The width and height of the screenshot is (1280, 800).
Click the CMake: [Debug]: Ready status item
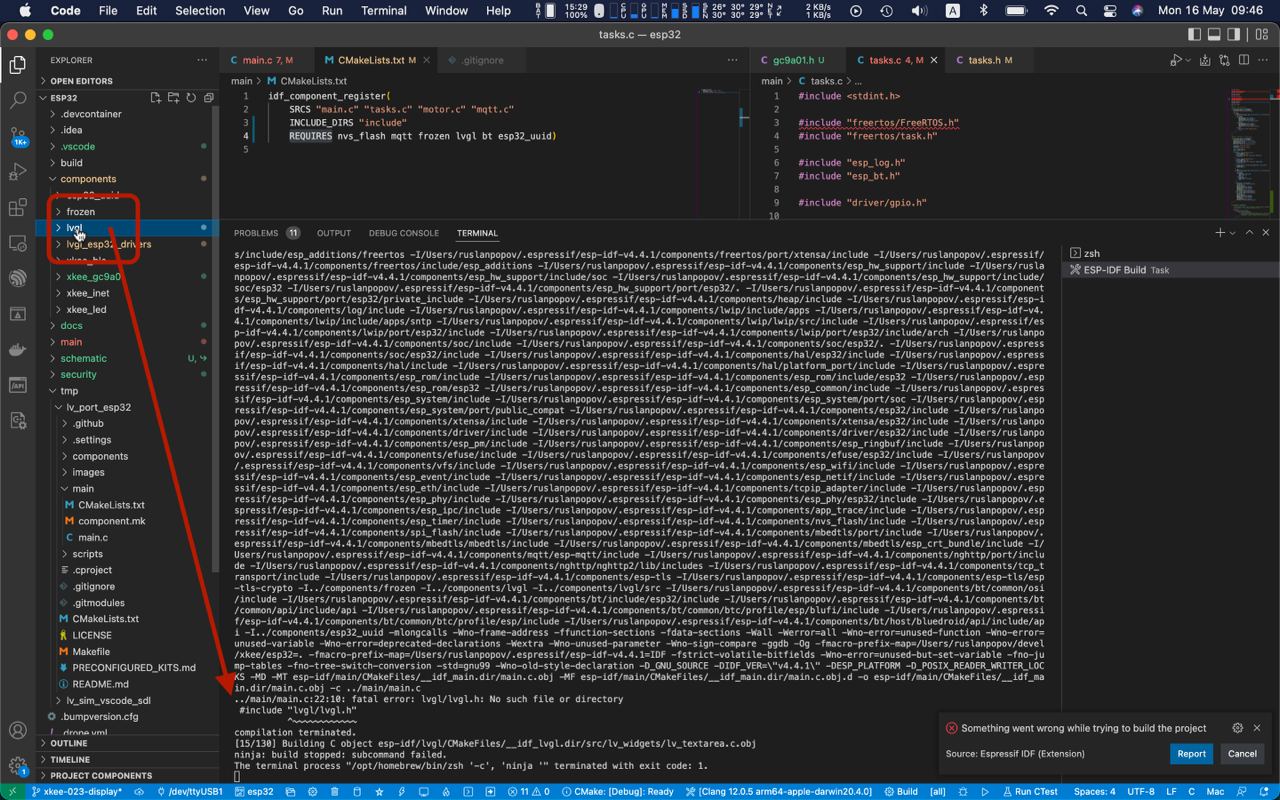[x=618, y=791]
